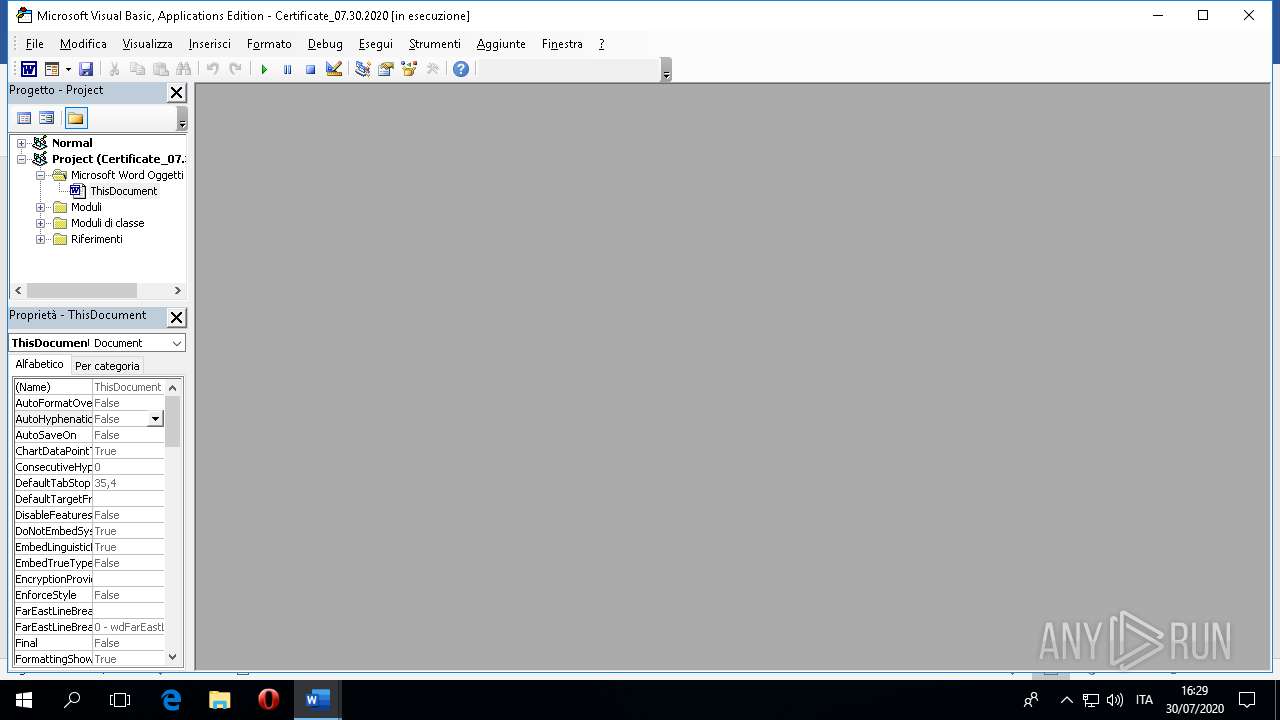Select the DefaultTabStop property row

pyautogui.click(x=89, y=483)
